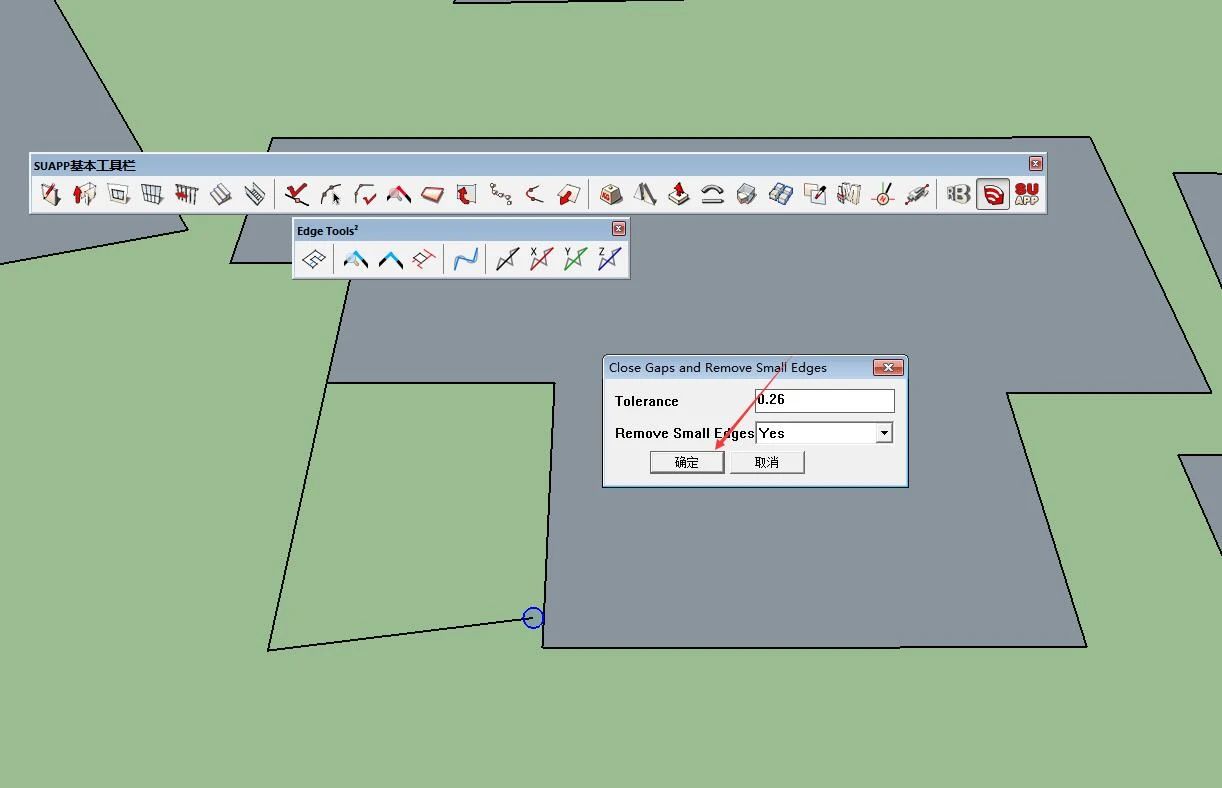This screenshot has width=1222, height=788.
Task: Click the SU APP logo icon
Action: (1026, 194)
